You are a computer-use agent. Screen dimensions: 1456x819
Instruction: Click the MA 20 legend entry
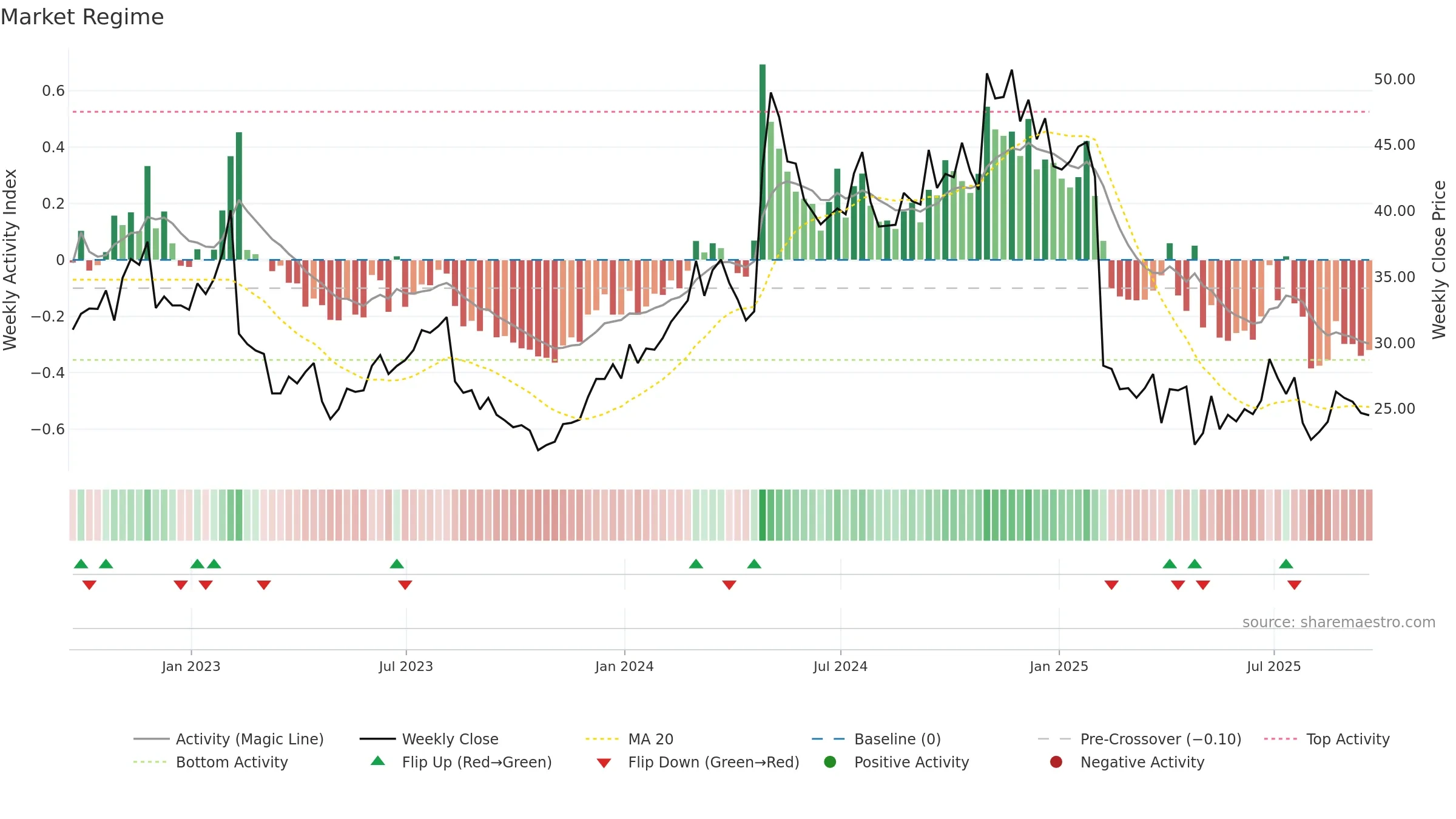tap(629, 739)
